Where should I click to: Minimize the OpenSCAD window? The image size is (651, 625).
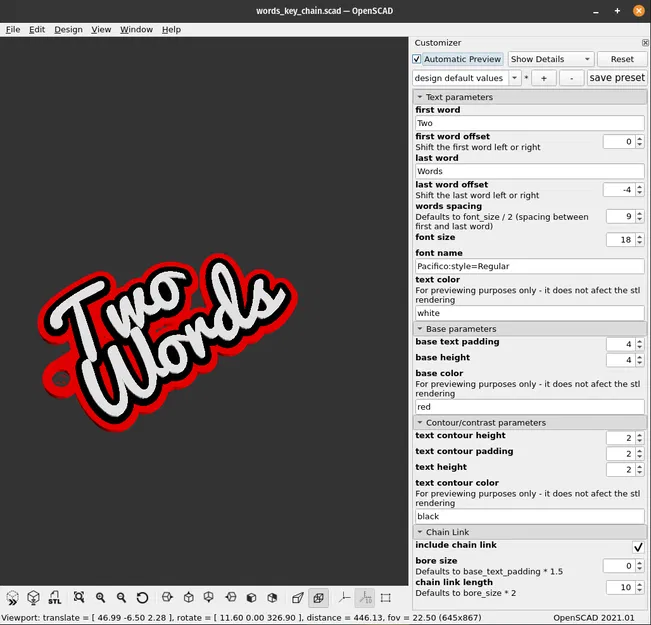pos(596,11)
